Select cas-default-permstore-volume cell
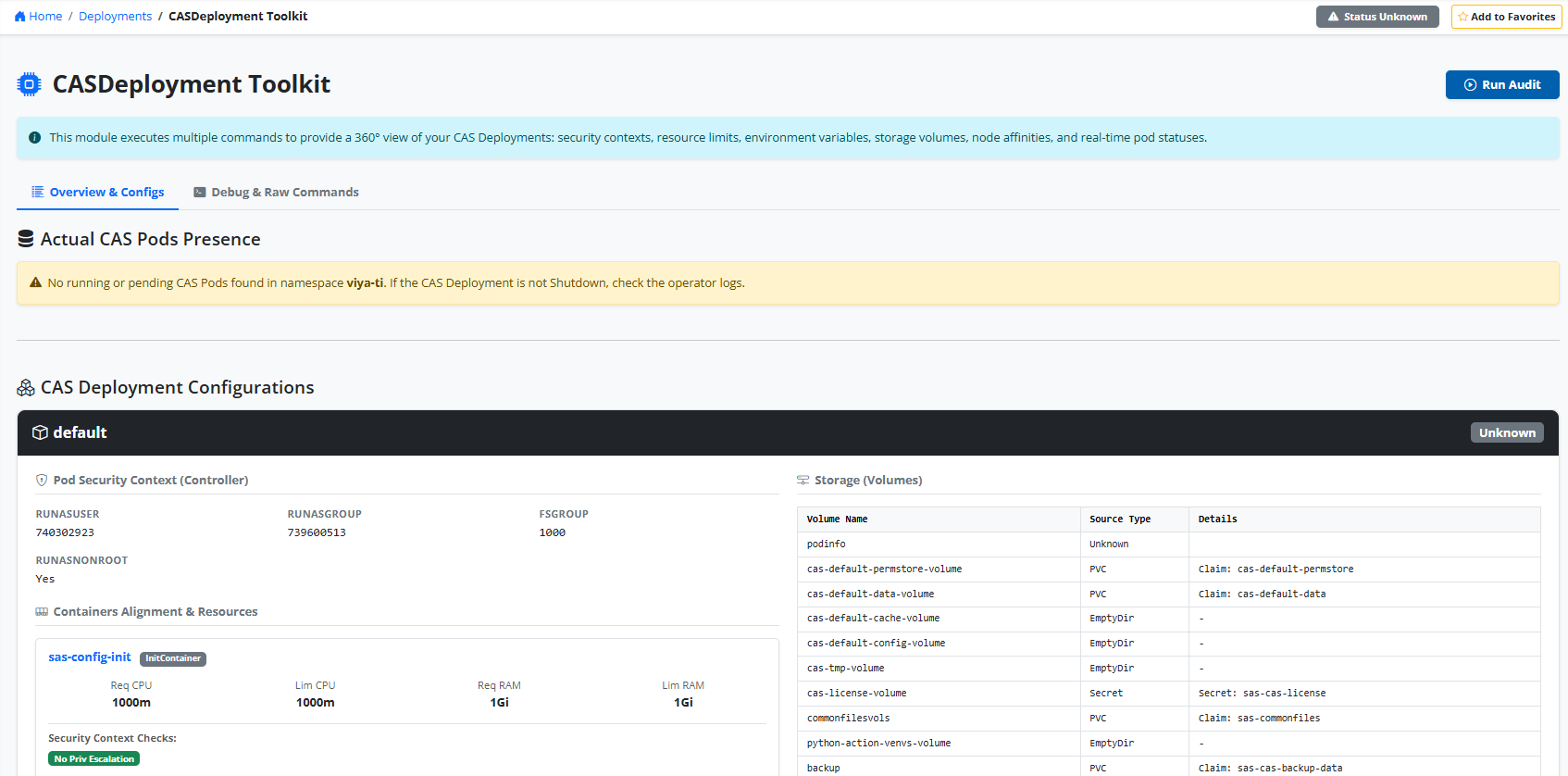 point(938,569)
